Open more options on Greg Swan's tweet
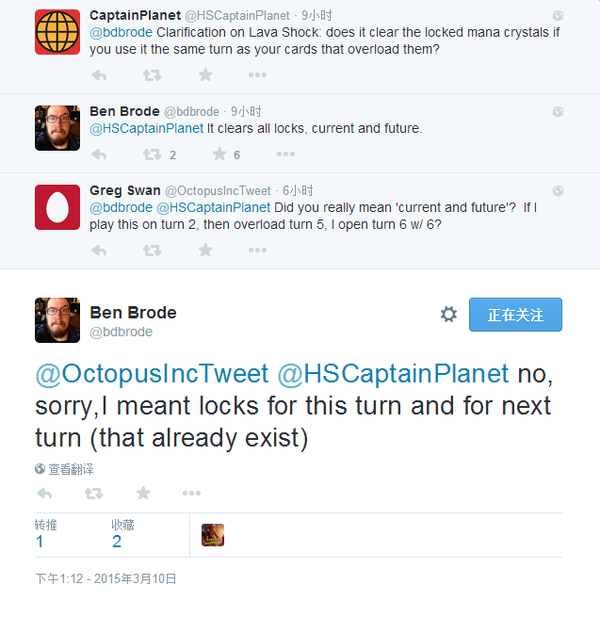Image resolution: width=600 pixels, height=617 pixels. [x=257, y=249]
